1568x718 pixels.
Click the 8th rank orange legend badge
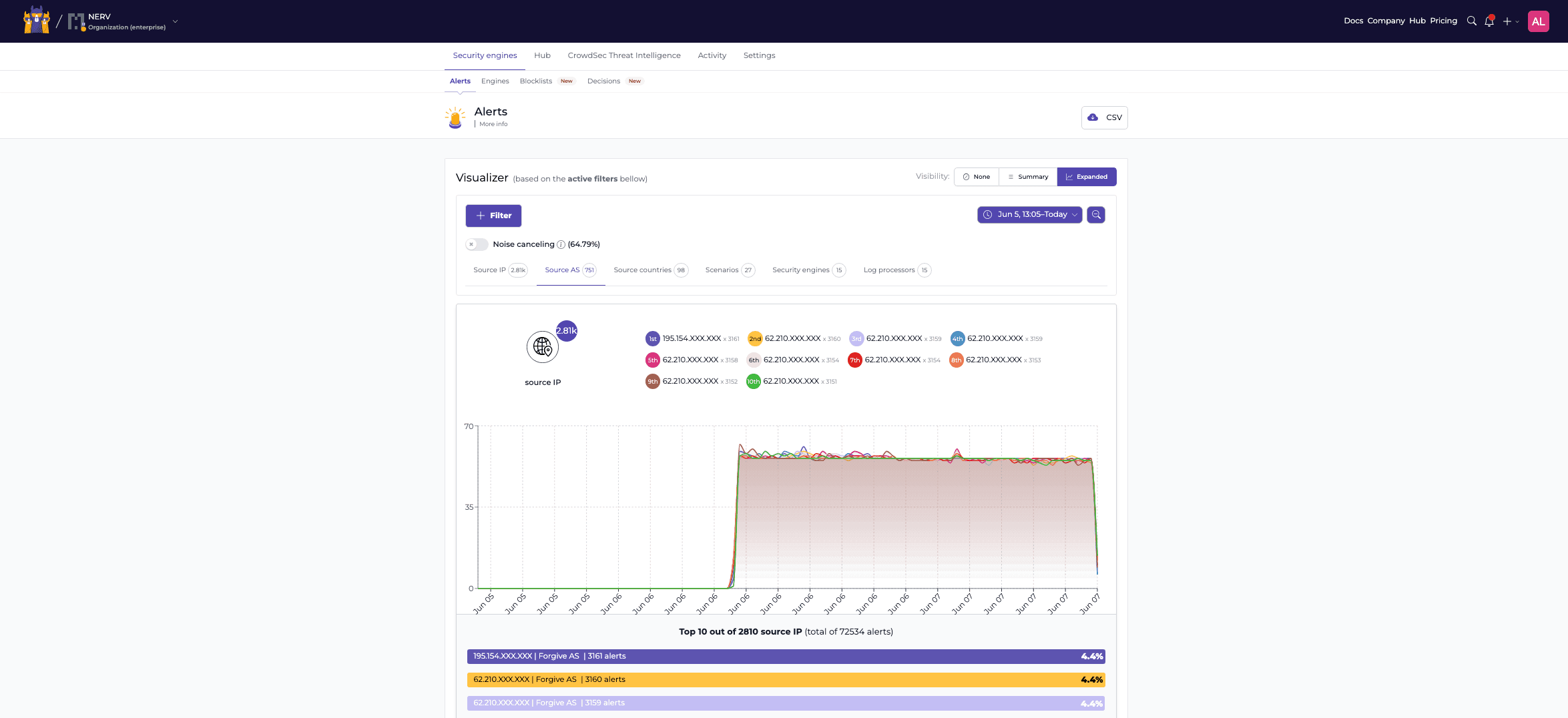coord(956,360)
